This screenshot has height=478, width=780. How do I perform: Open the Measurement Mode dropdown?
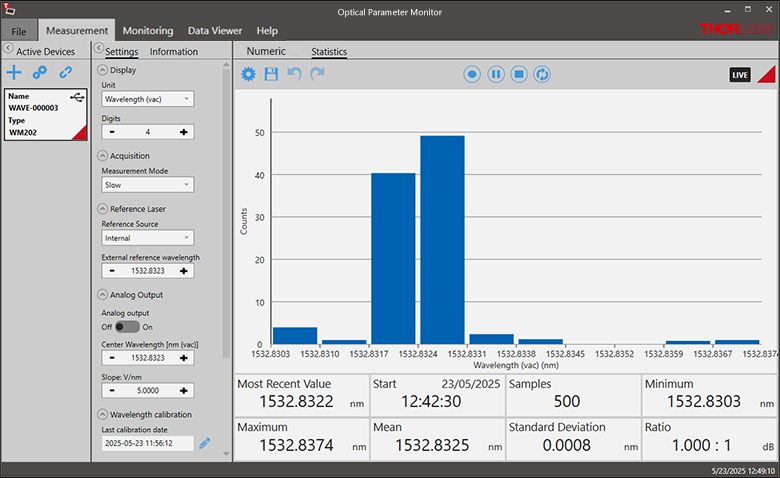click(147, 185)
